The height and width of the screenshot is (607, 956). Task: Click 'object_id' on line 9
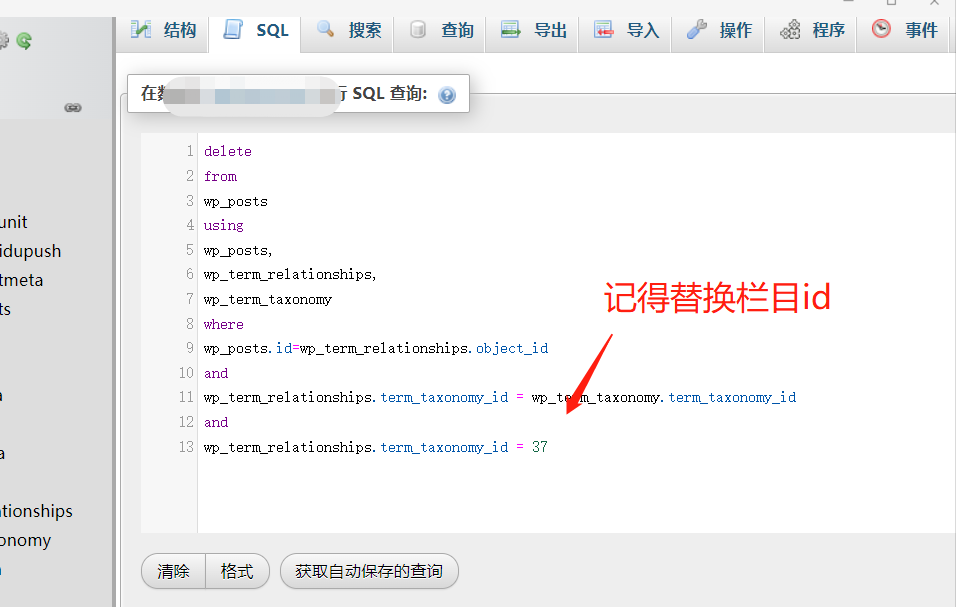coord(512,349)
